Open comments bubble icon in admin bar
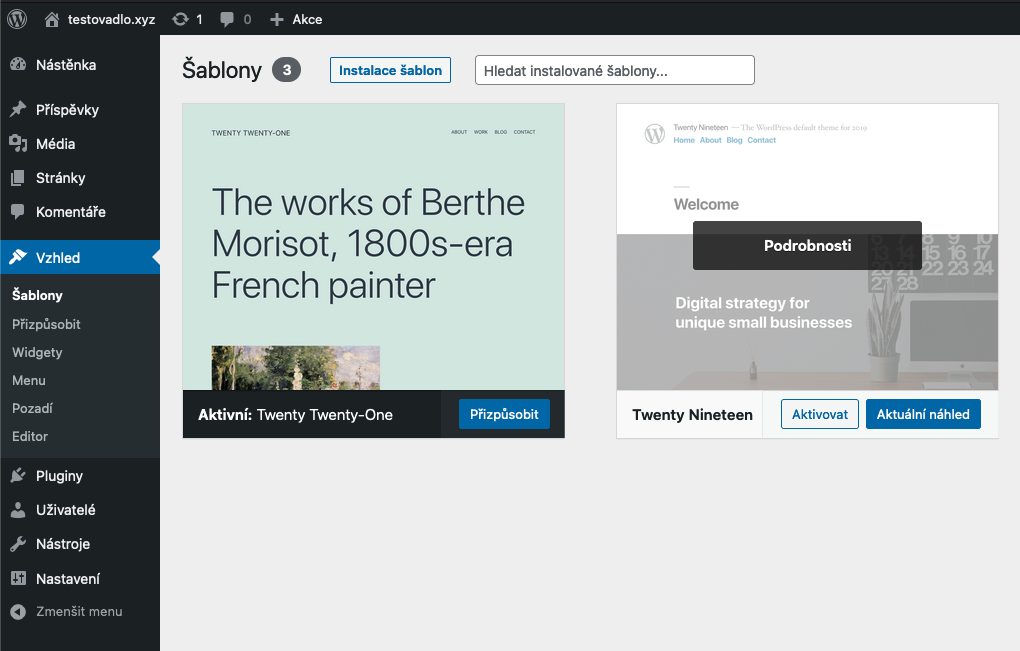 pos(227,19)
